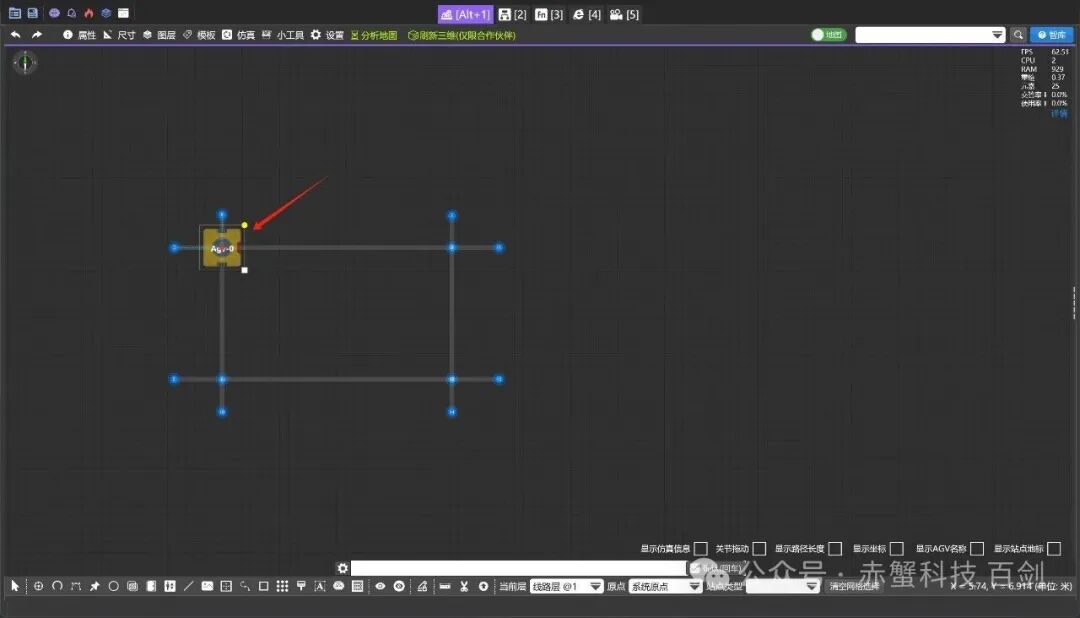Open the 原点 origin dropdown
1080x618 pixels.
[x=665, y=586]
